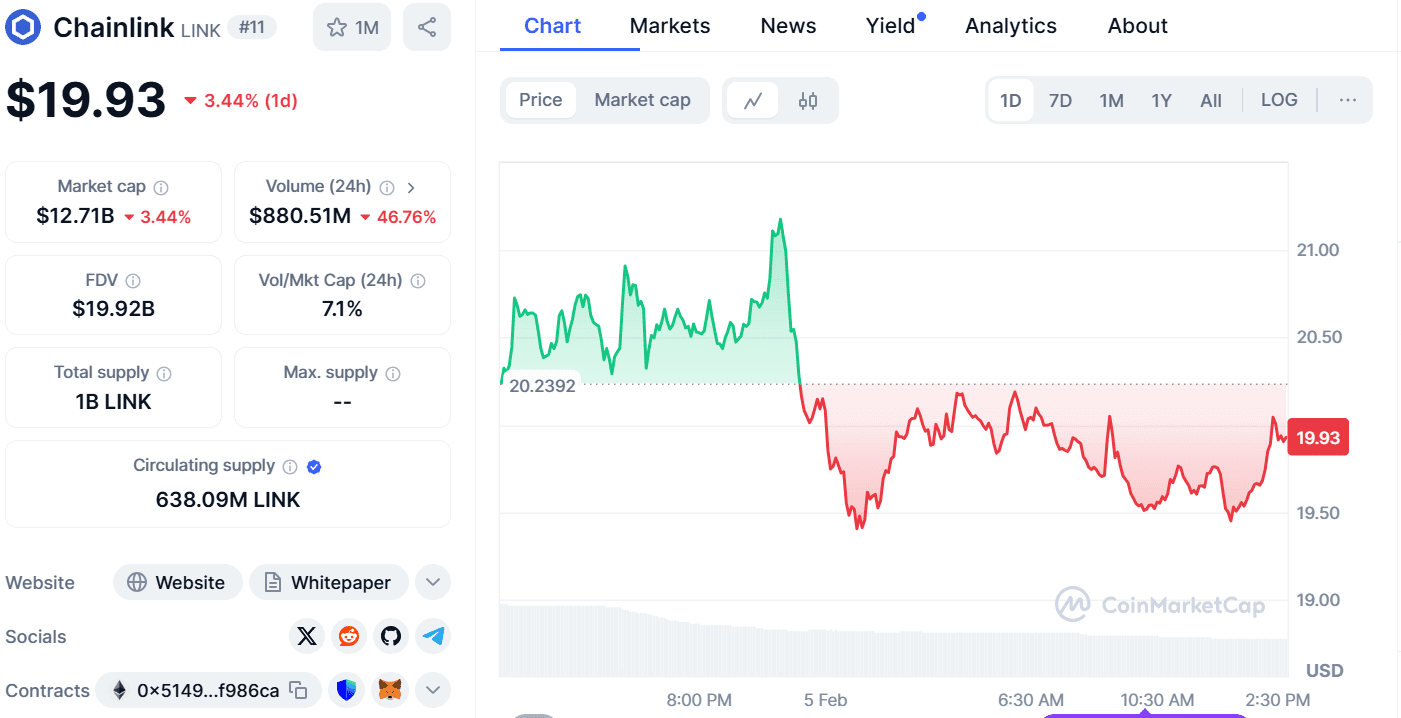The image size is (1401, 718).
Task: Switch to Market cap chart mode
Action: pos(642,100)
